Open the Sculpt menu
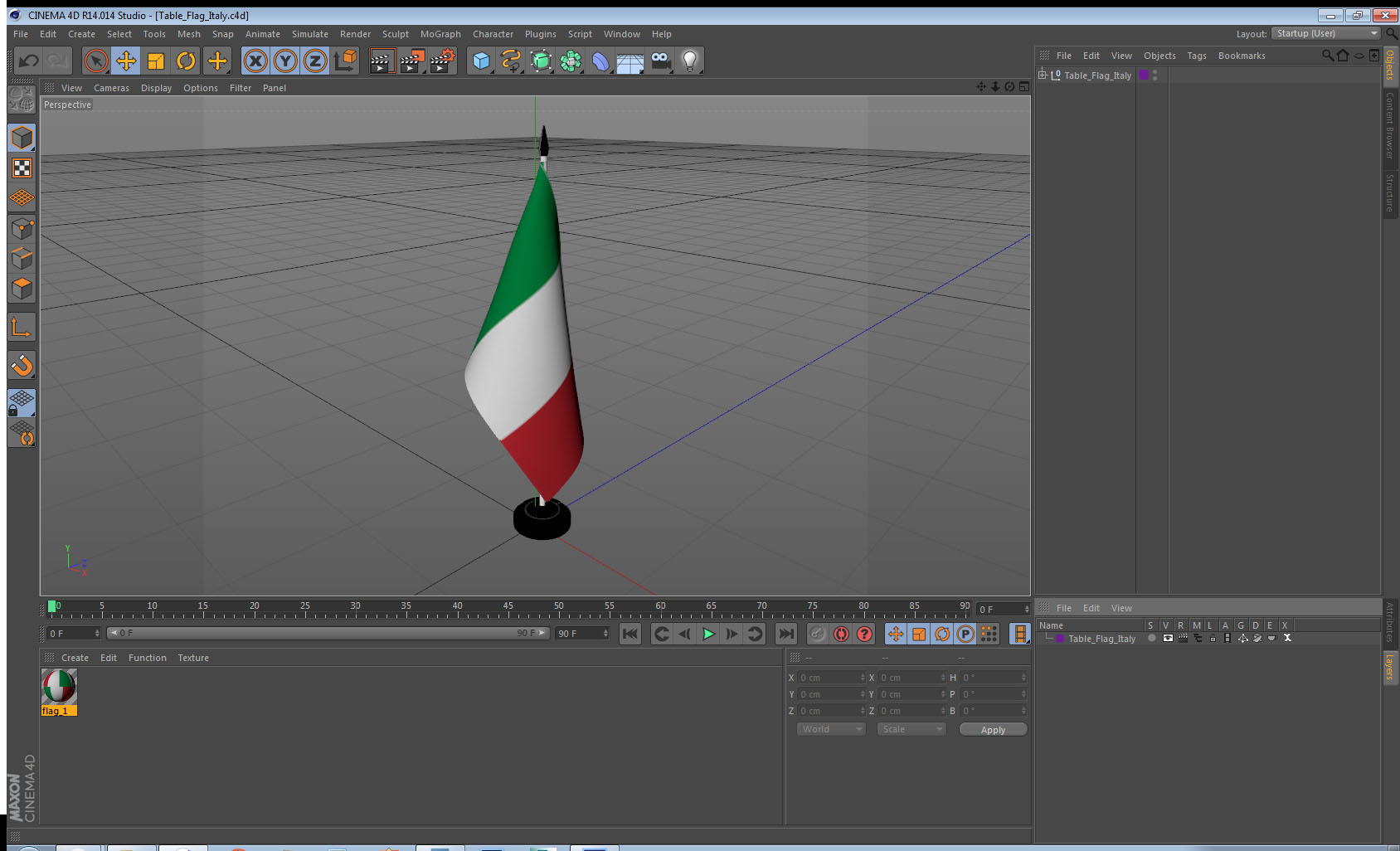The width and height of the screenshot is (1400, 851). click(395, 34)
